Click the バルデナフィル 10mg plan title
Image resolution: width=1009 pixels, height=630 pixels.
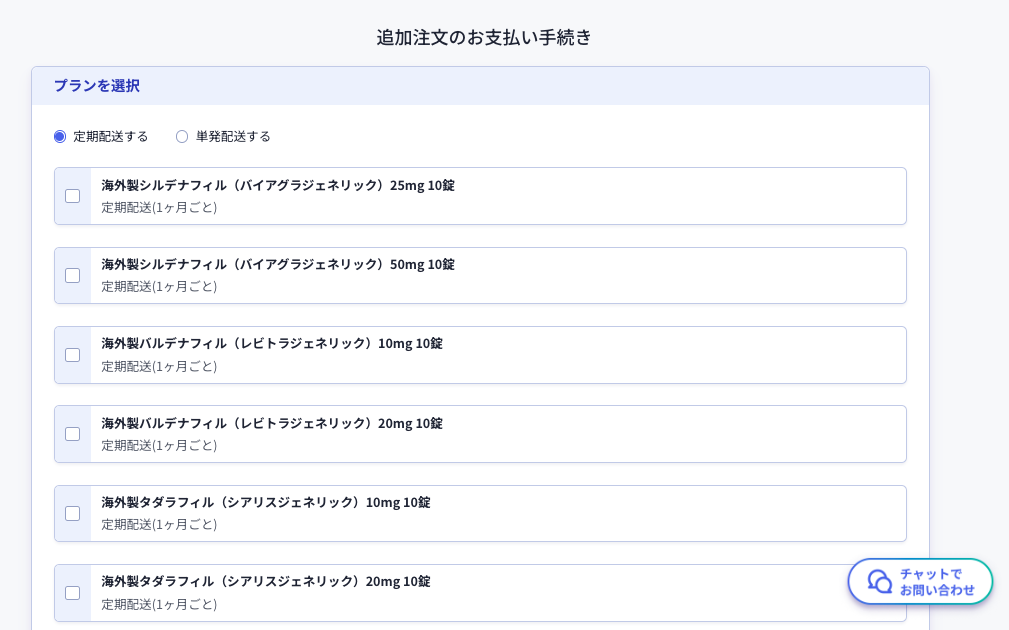click(x=271, y=343)
